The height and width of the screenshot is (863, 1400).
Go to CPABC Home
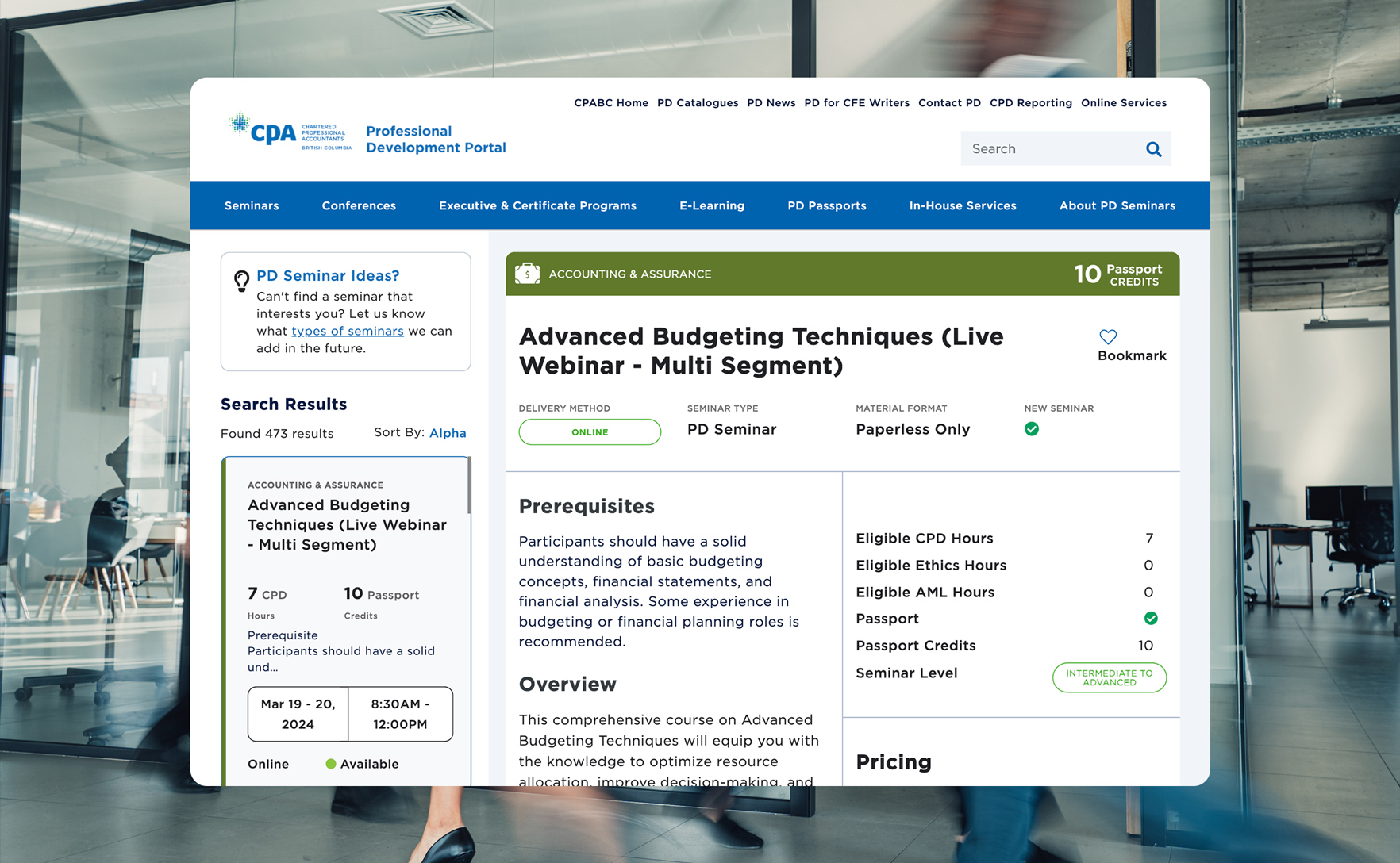[x=611, y=102]
